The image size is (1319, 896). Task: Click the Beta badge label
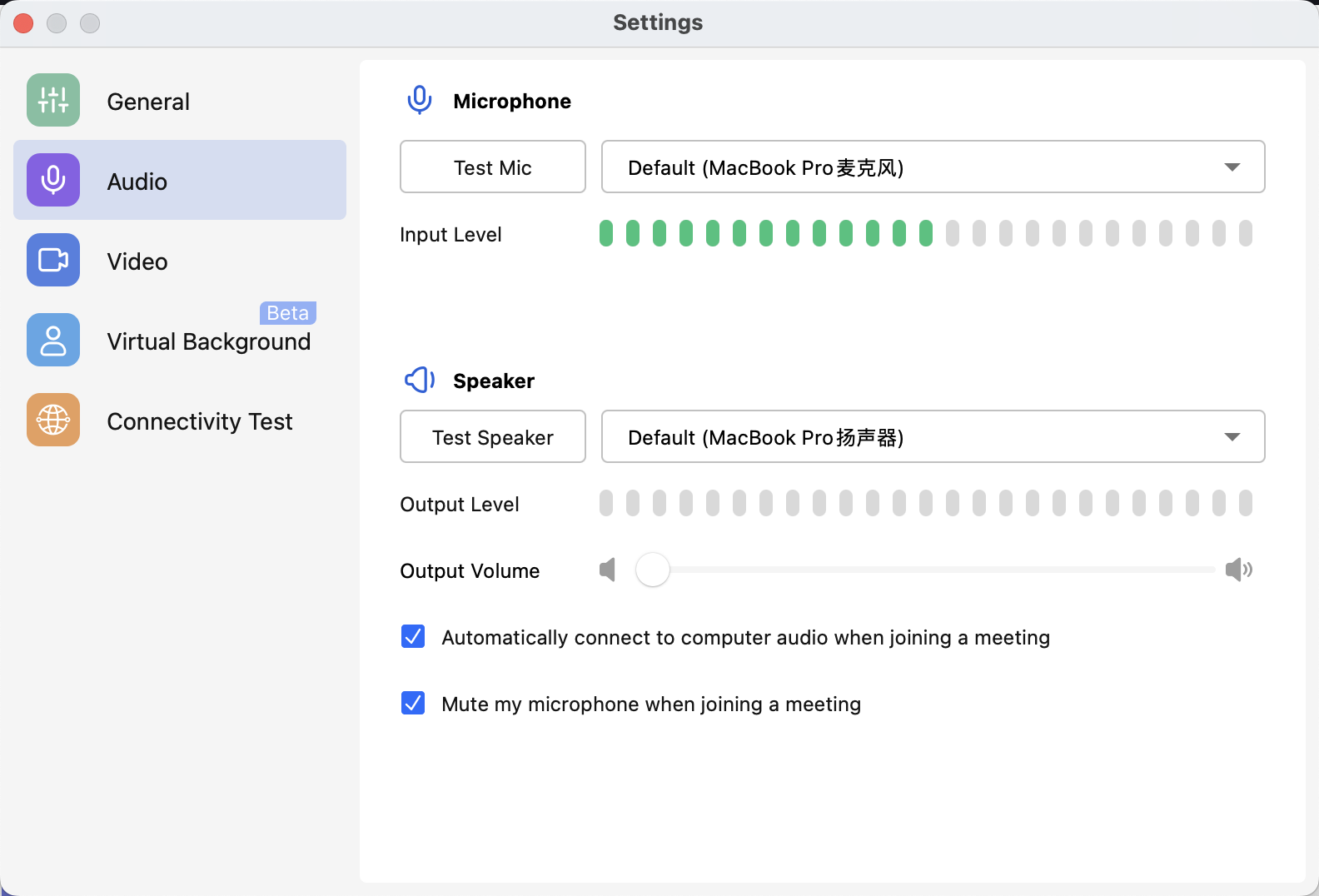click(x=288, y=313)
